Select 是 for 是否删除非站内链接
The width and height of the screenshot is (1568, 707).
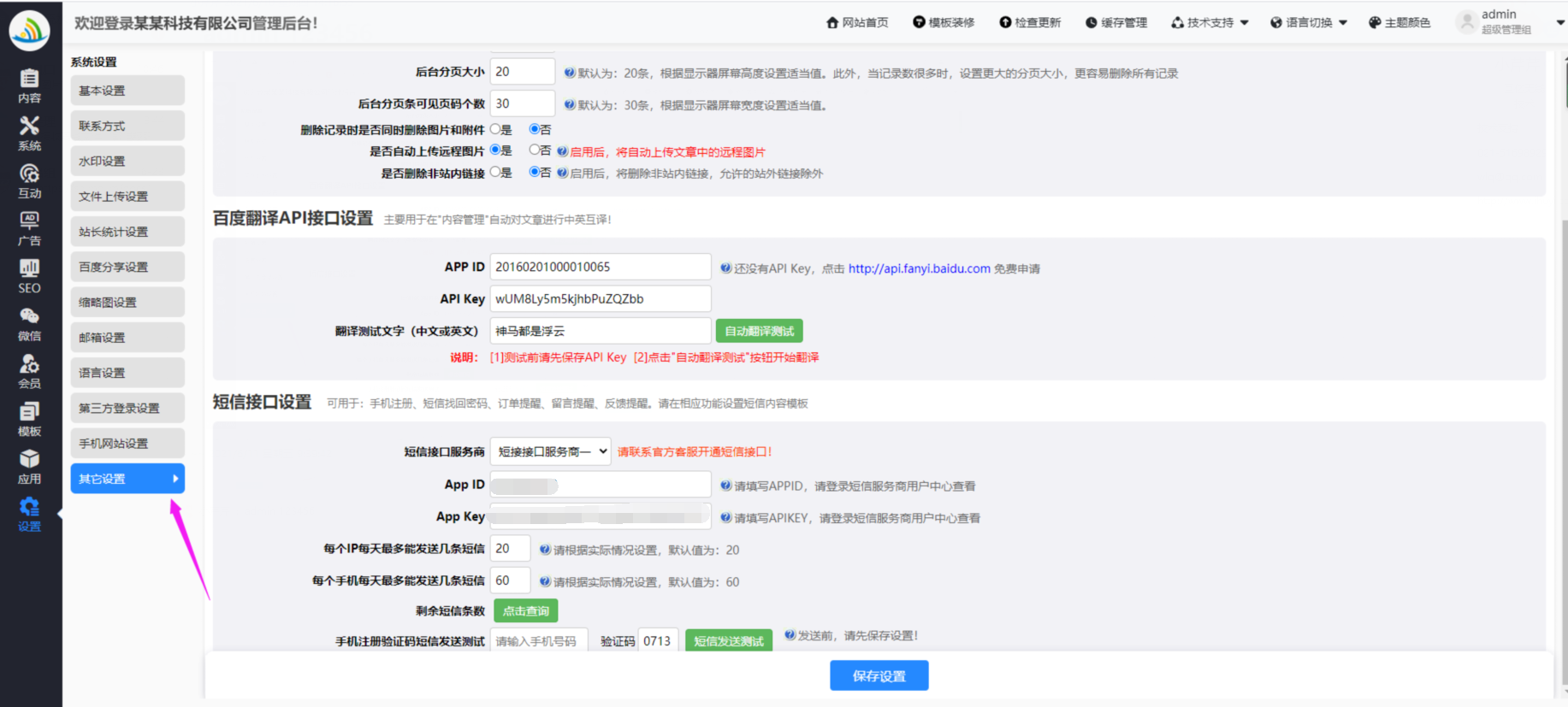tap(495, 172)
